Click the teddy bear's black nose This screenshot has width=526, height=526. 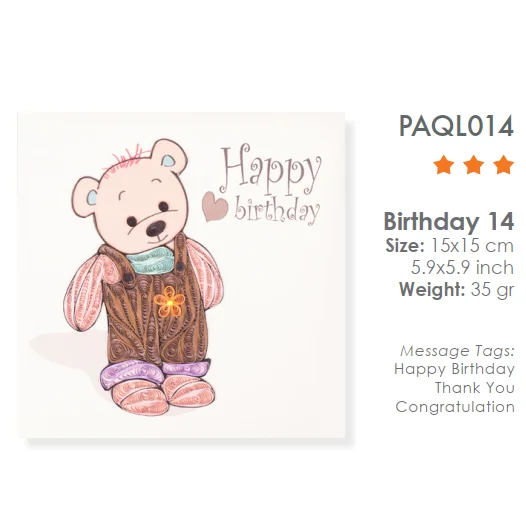[x=156, y=228]
